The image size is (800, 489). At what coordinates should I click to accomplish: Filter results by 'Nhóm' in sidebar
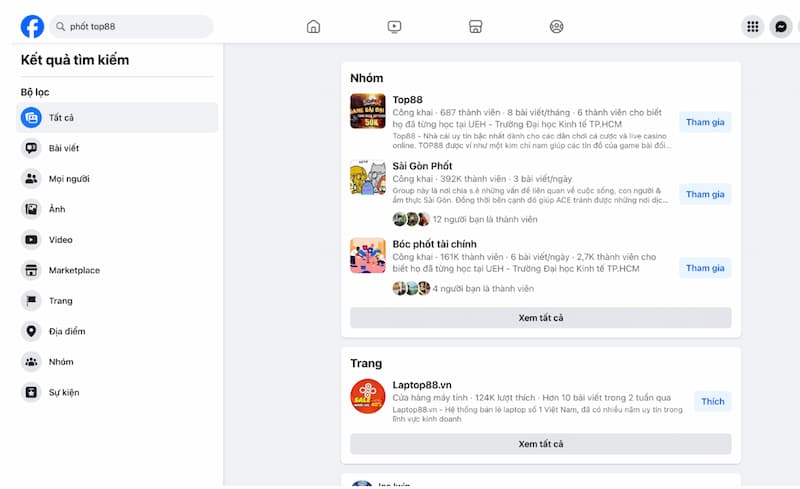click(61, 362)
